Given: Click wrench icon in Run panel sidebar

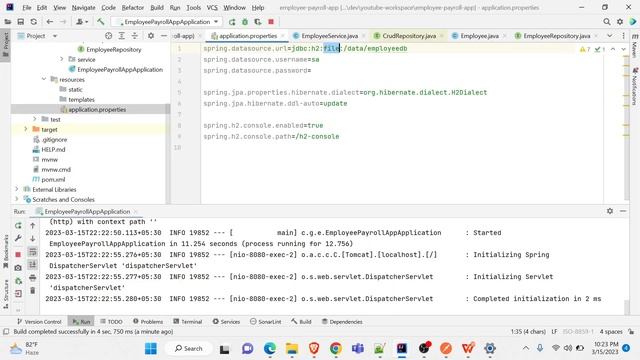Looking at the screenshot, I should (18, 238).
